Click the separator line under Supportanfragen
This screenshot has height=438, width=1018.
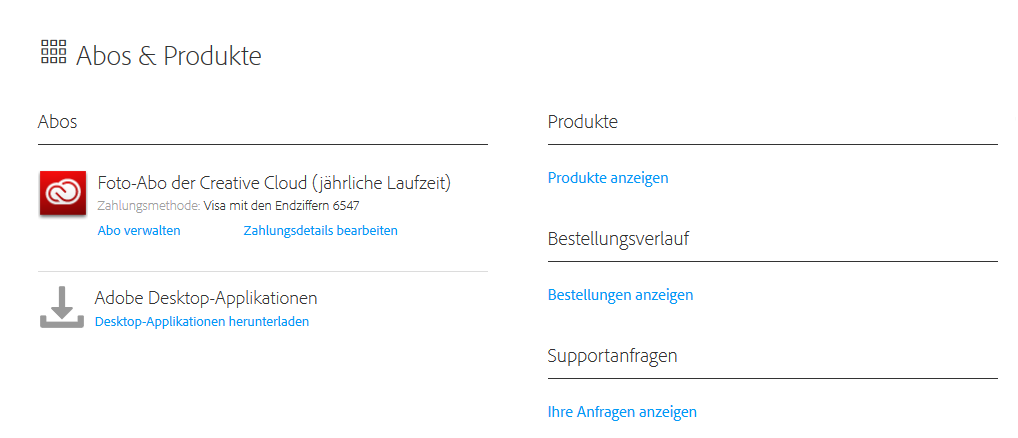click(772, 379)
